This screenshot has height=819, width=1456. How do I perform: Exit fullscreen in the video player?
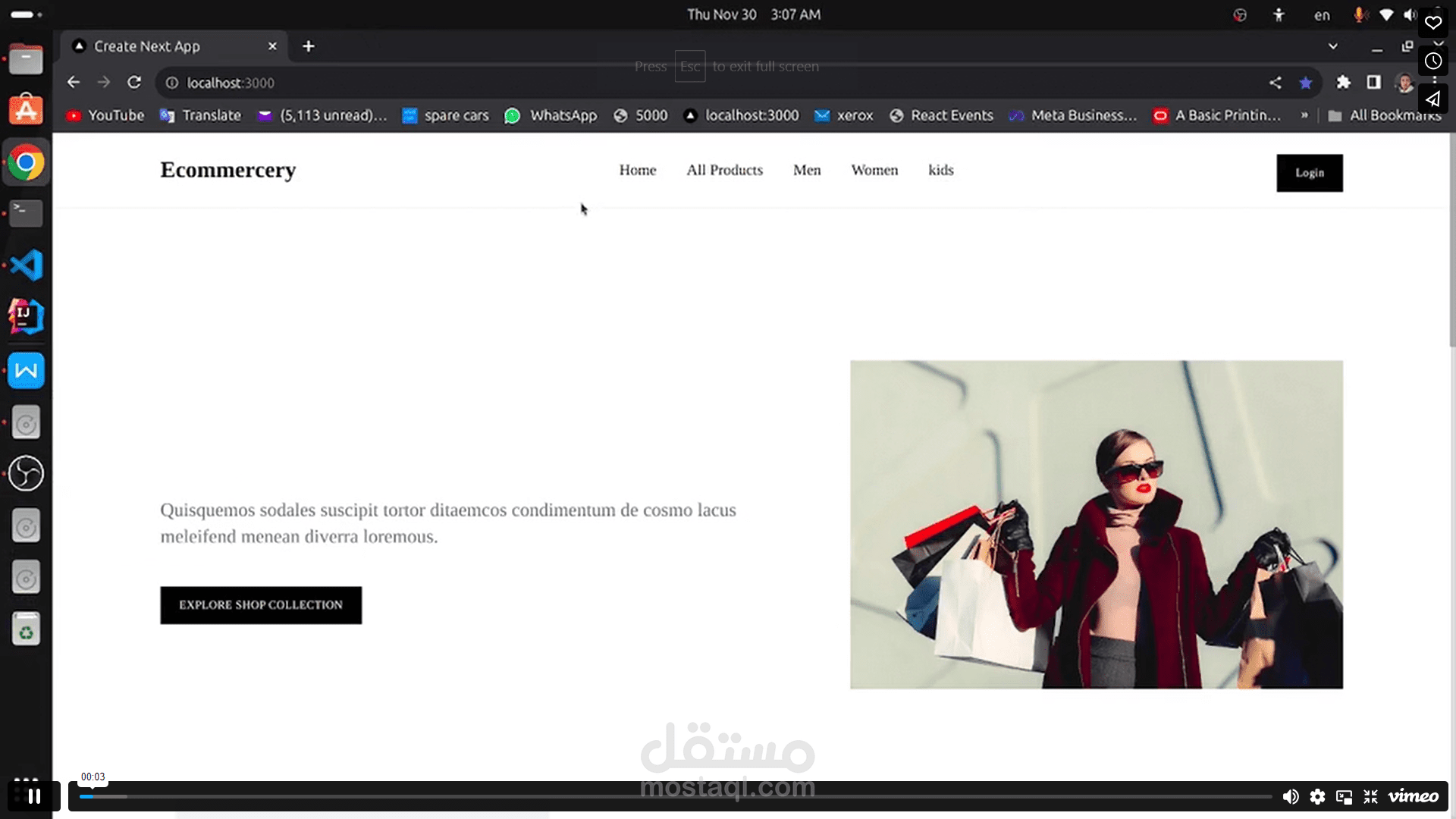click(1371, 796)
